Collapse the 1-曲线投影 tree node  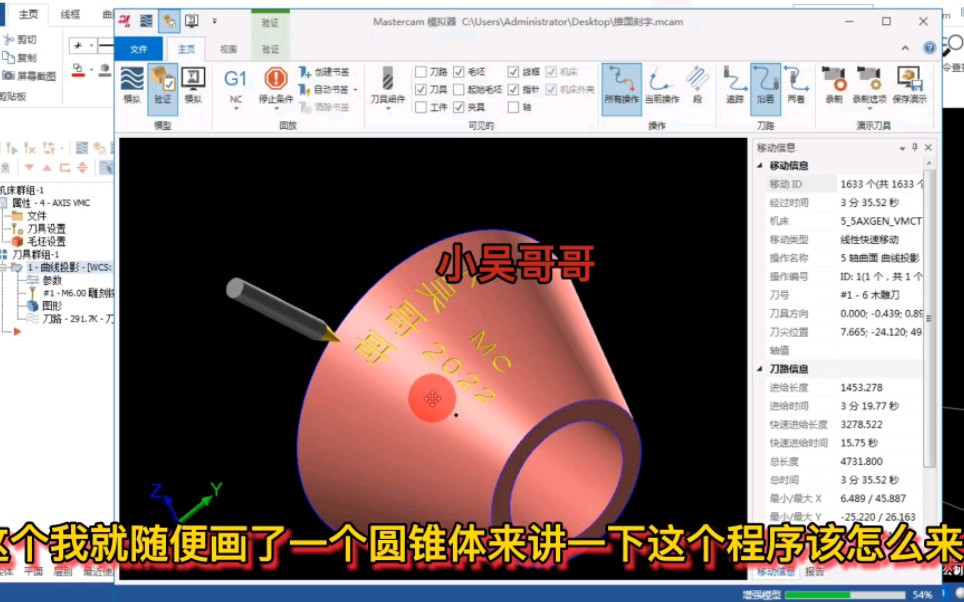(3, 267)
